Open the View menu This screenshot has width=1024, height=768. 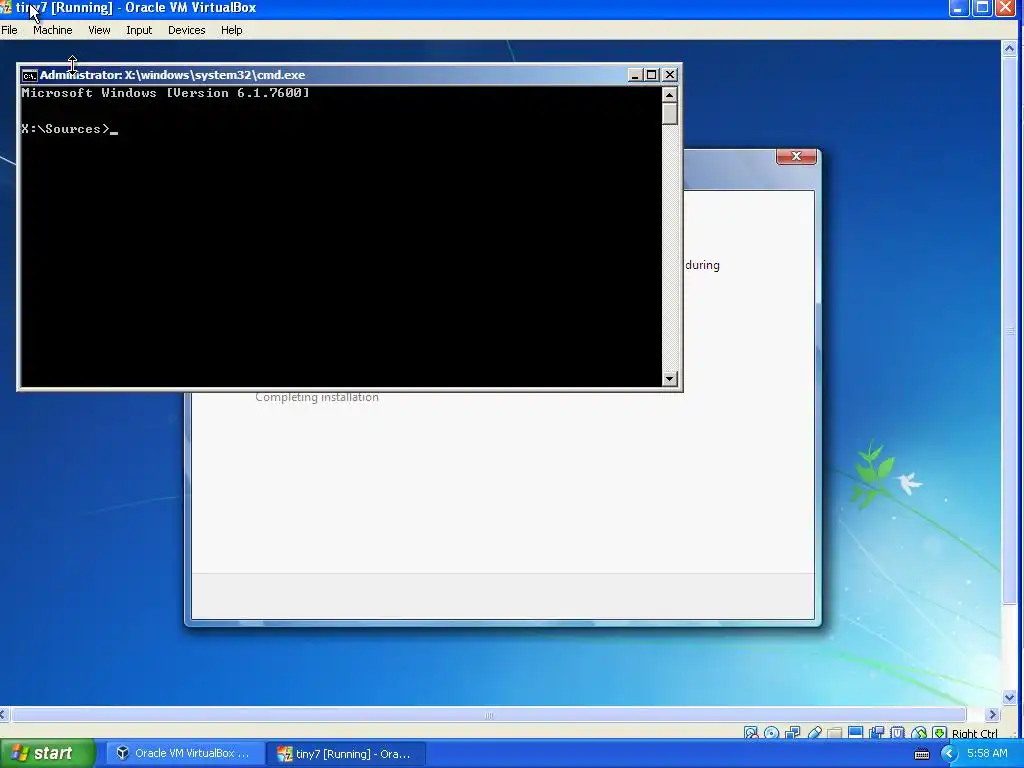point(99,30)
